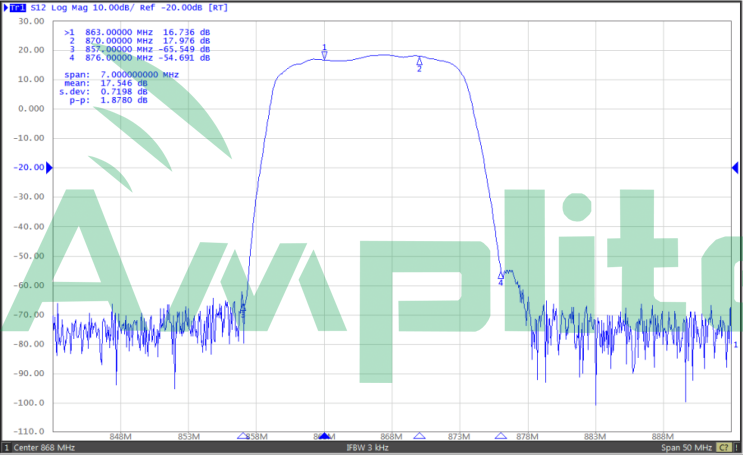Select marker 1 triangle on the trace
Screen dimensions: 743x455
point(325,55)
